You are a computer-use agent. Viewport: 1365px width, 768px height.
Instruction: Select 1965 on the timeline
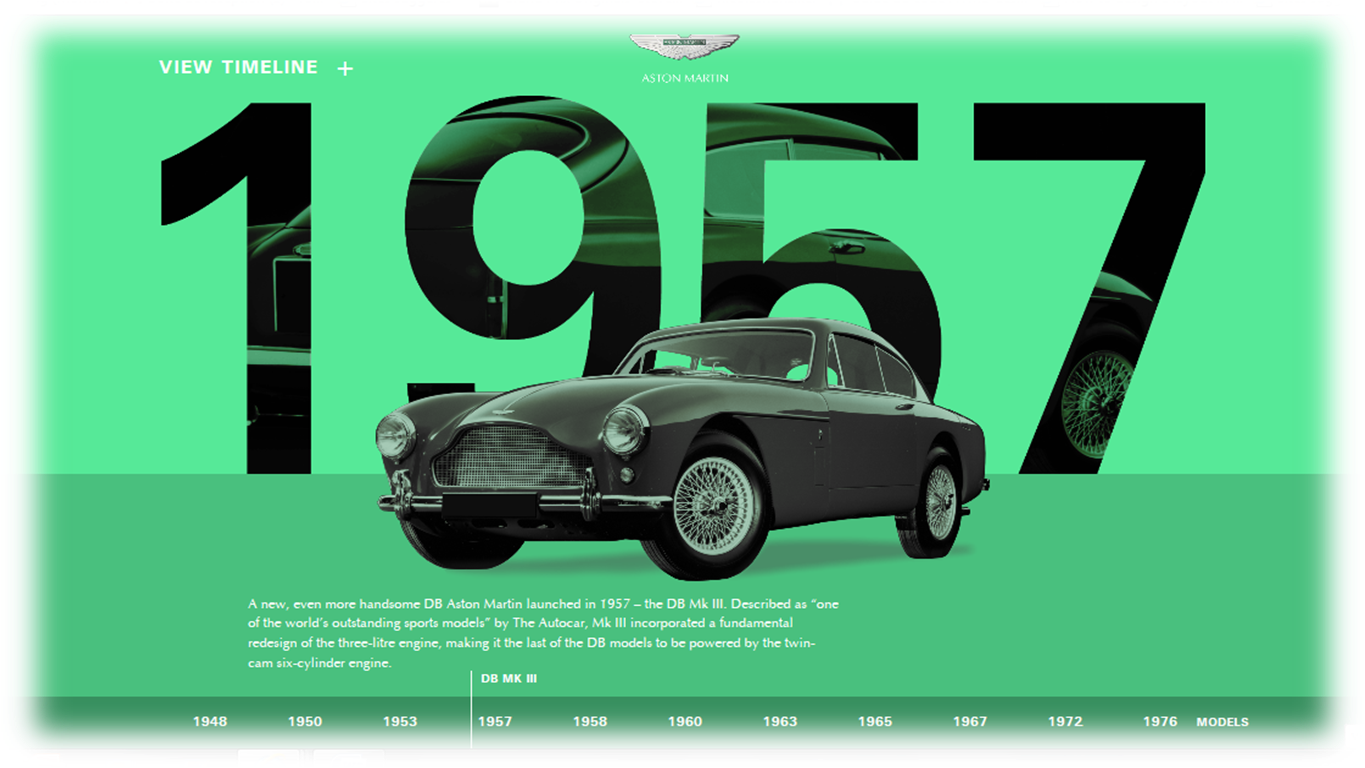pyautogui.click(x=875, y=721)
